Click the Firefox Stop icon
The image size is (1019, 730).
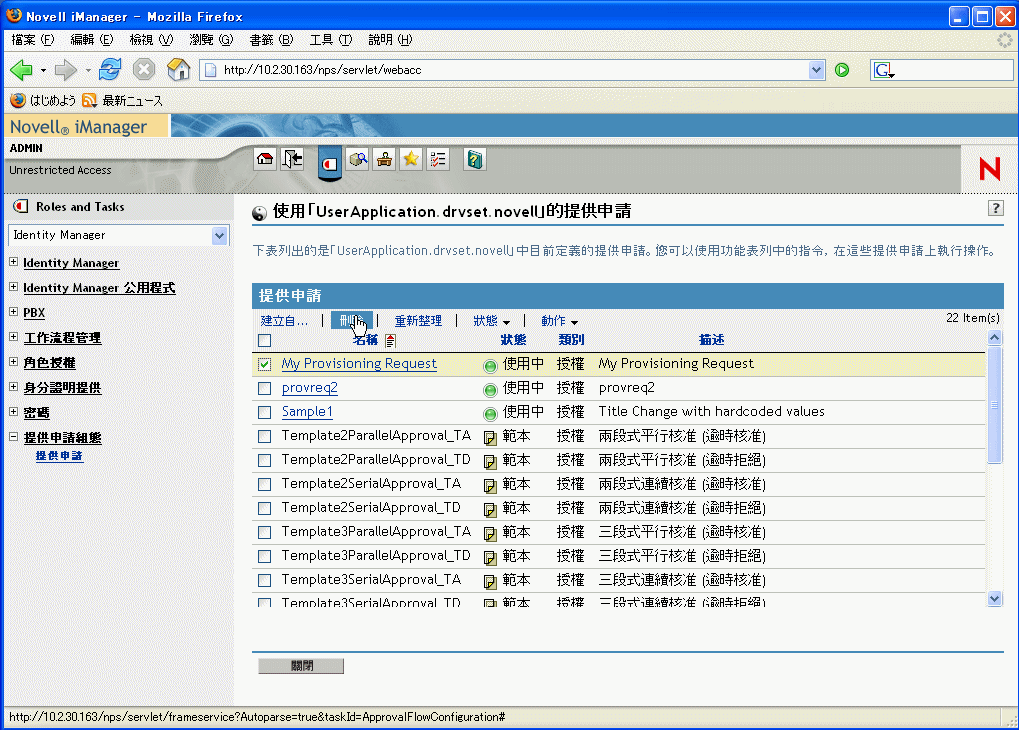tap(144, 70)
